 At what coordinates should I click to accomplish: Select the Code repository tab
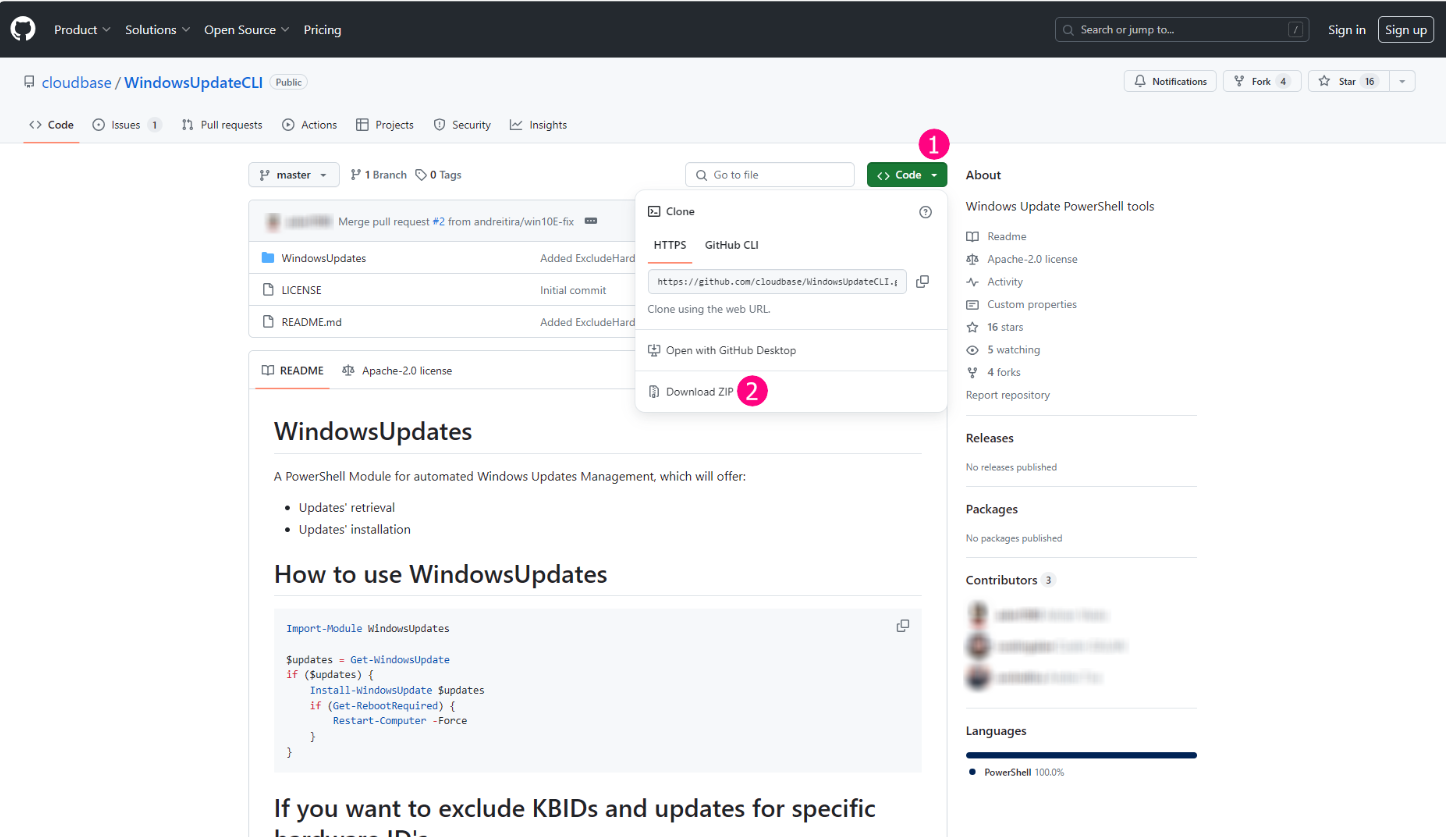(x=52, y=125)
